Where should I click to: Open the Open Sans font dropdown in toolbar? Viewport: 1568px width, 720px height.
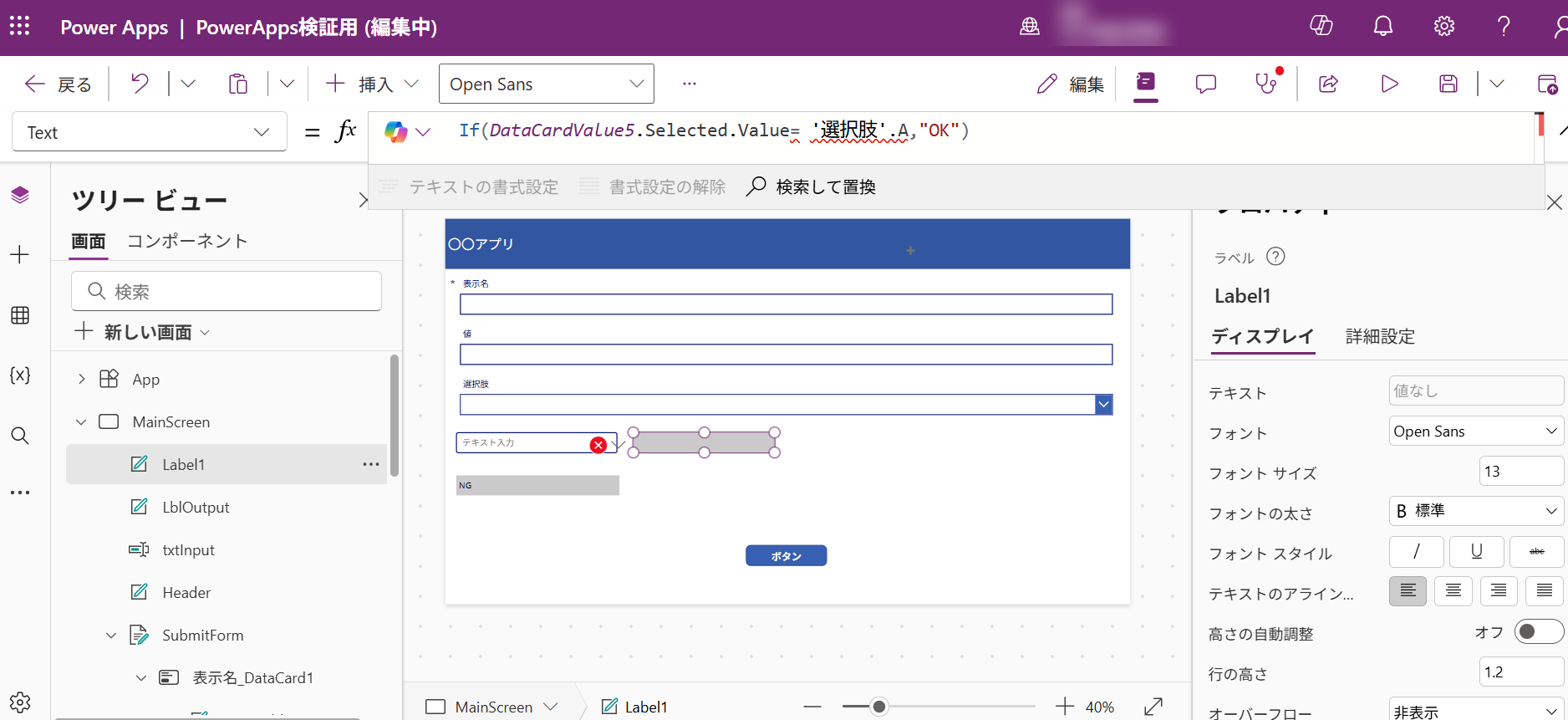click(546, 84)
